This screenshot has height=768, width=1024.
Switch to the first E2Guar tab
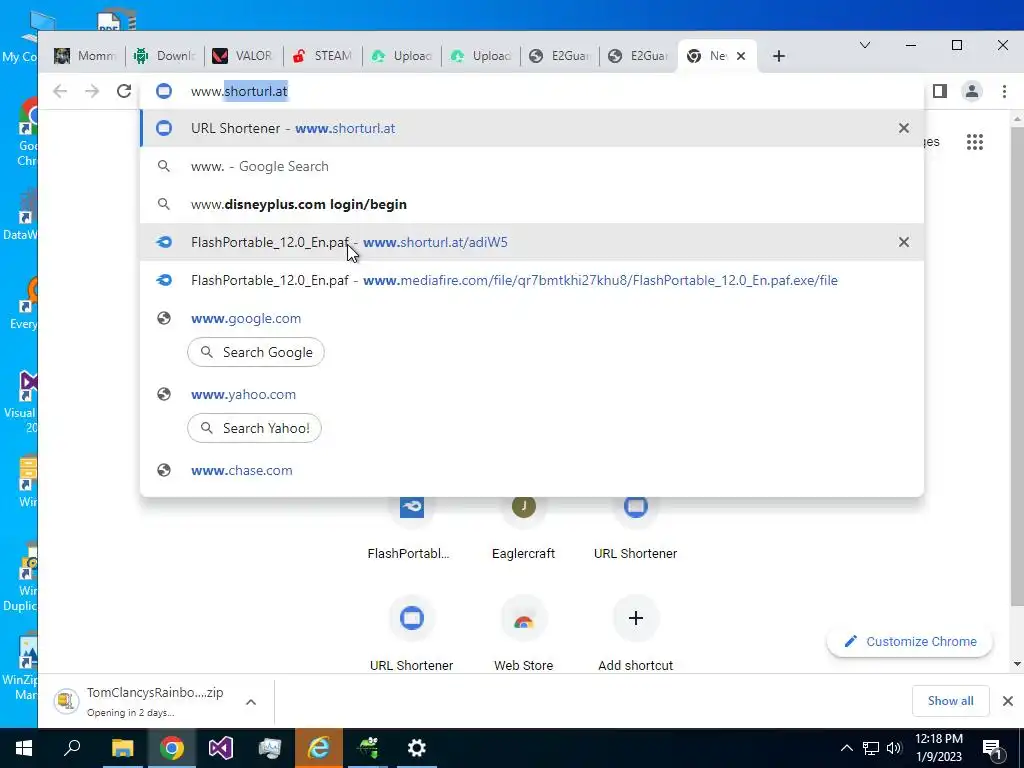click(560, 56)
